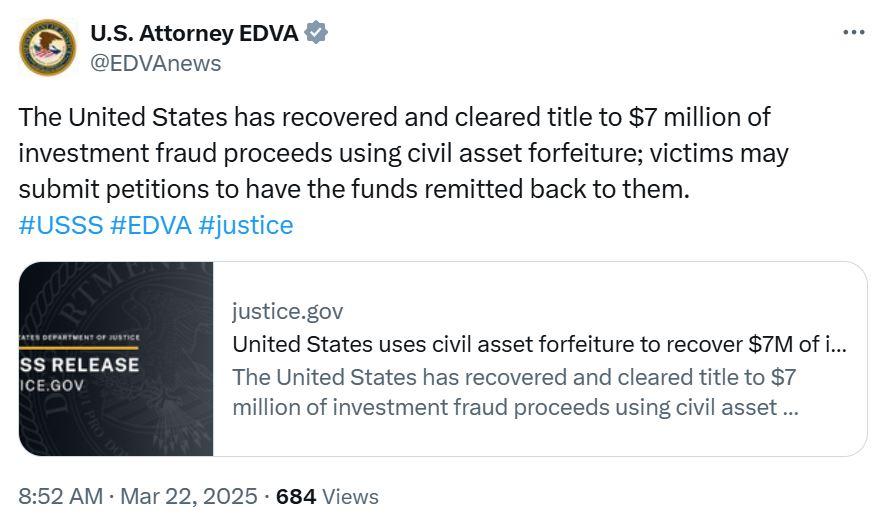Click the verified badge beside the name

317,33
